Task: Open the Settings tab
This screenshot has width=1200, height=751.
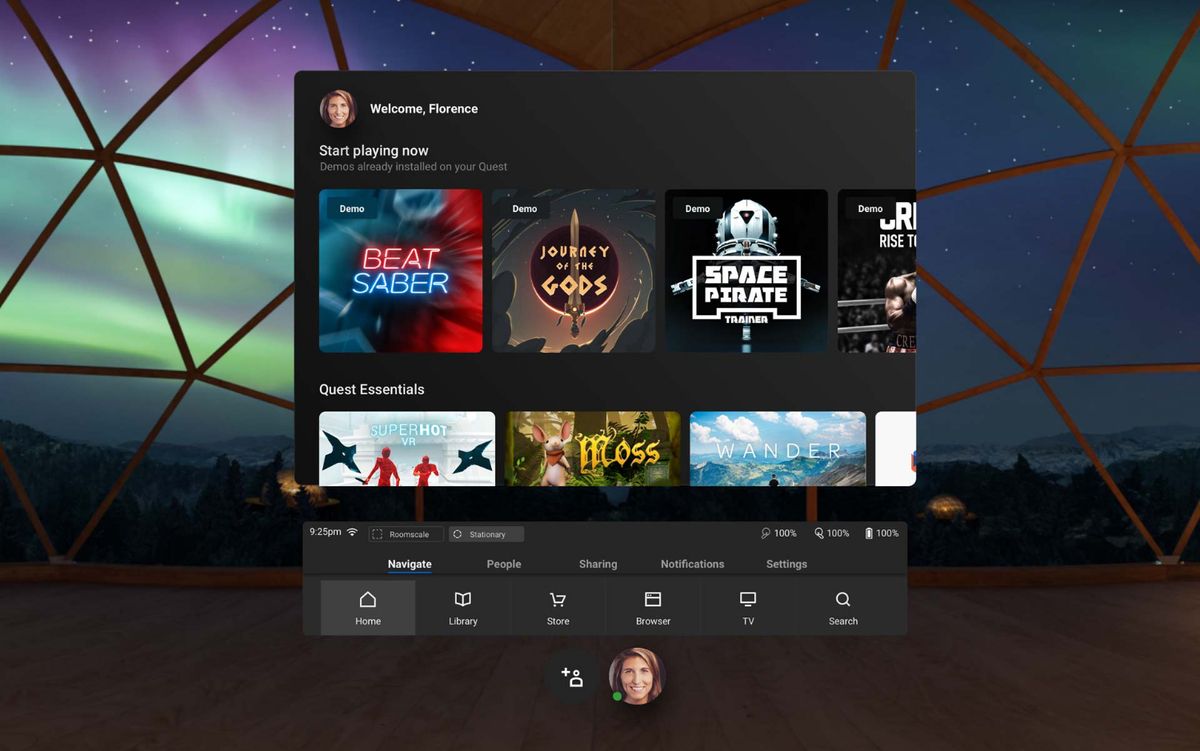Action: click(786, 564)
